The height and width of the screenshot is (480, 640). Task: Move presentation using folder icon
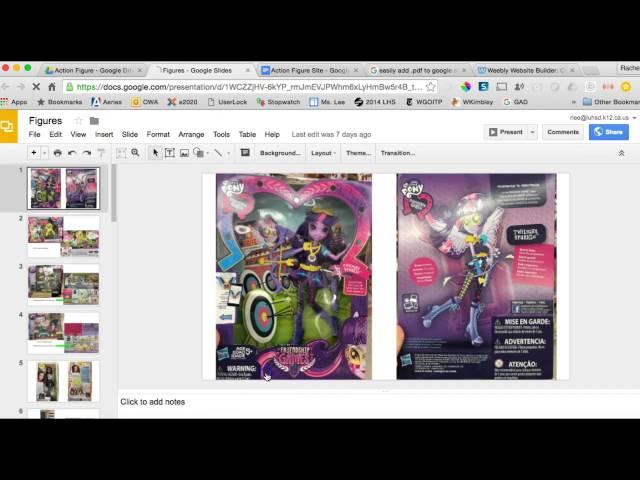point(94,121)
